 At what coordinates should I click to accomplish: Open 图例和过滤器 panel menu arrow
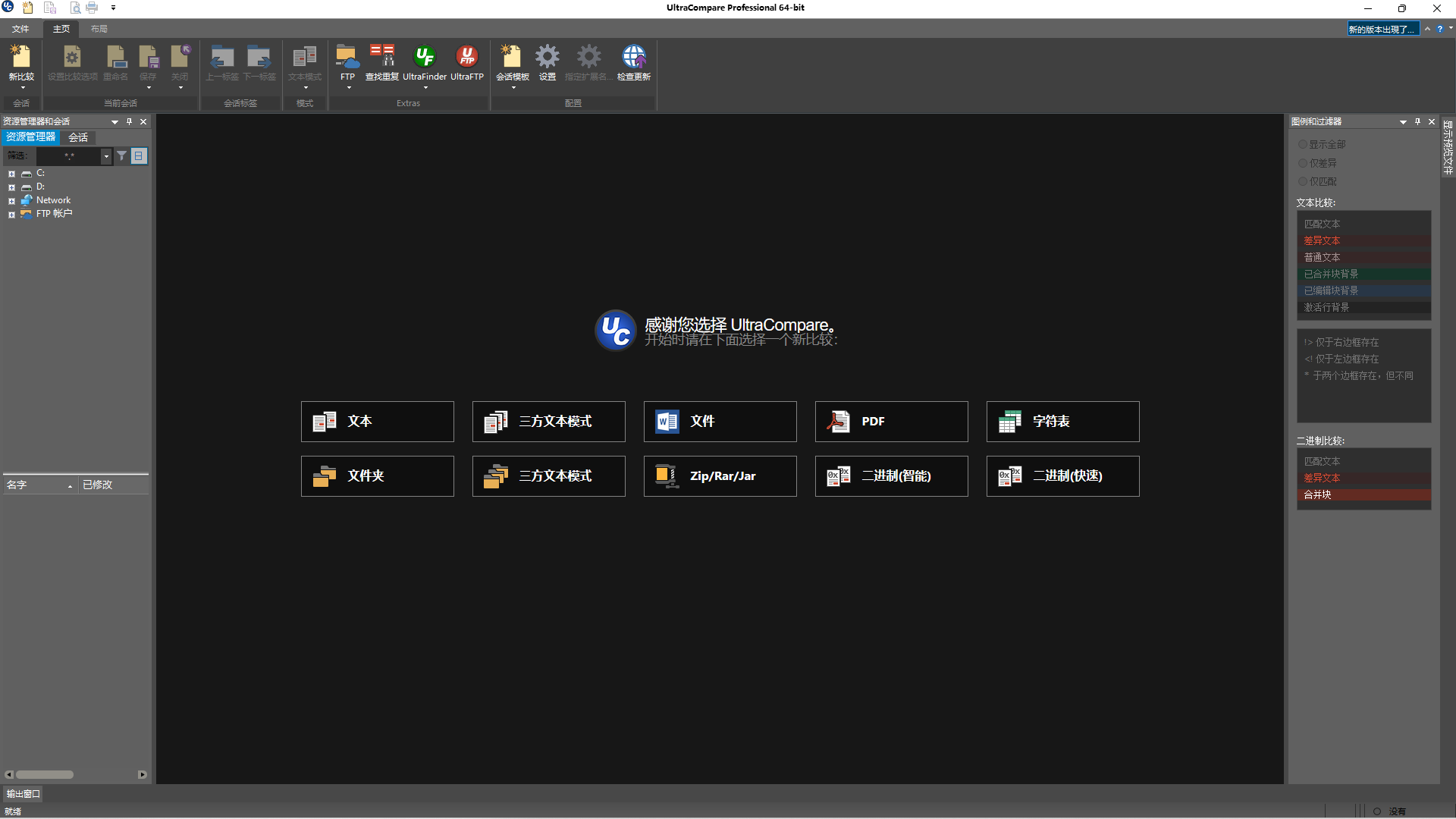coord(1403,121)
